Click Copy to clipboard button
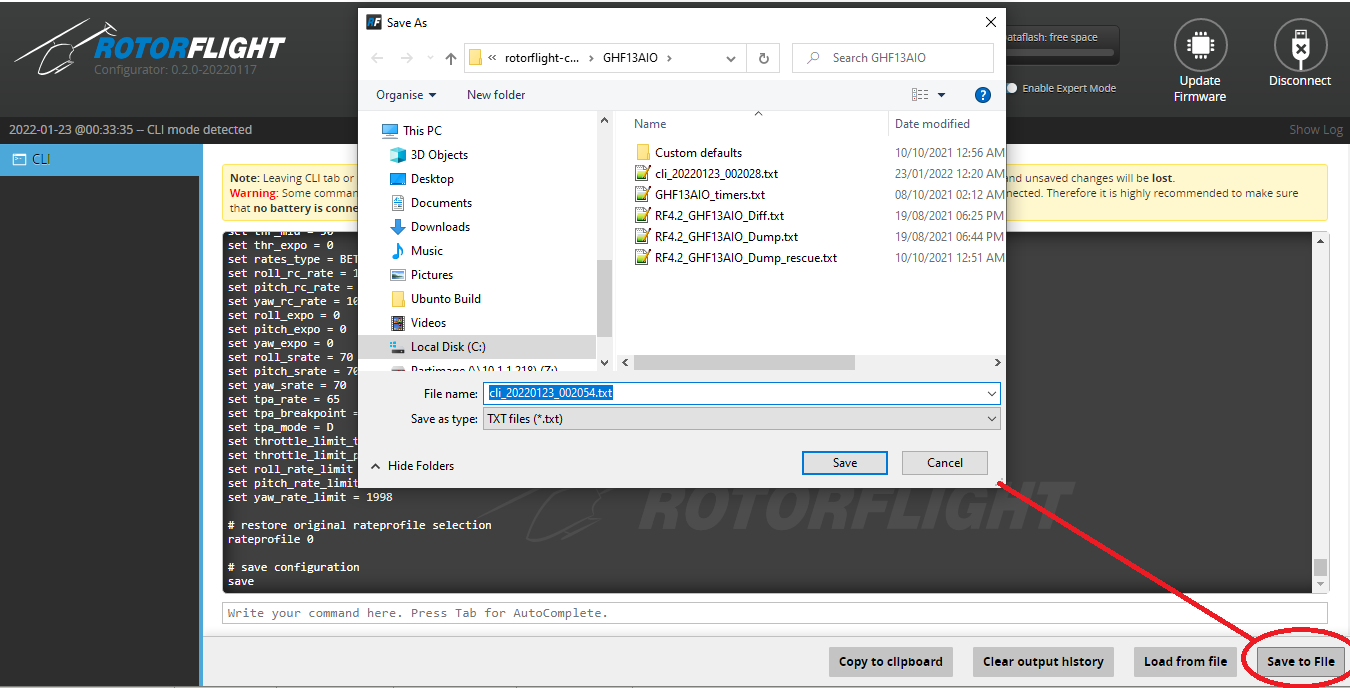1350x688 pixels. pyautogui.click(x=890, y=661)
